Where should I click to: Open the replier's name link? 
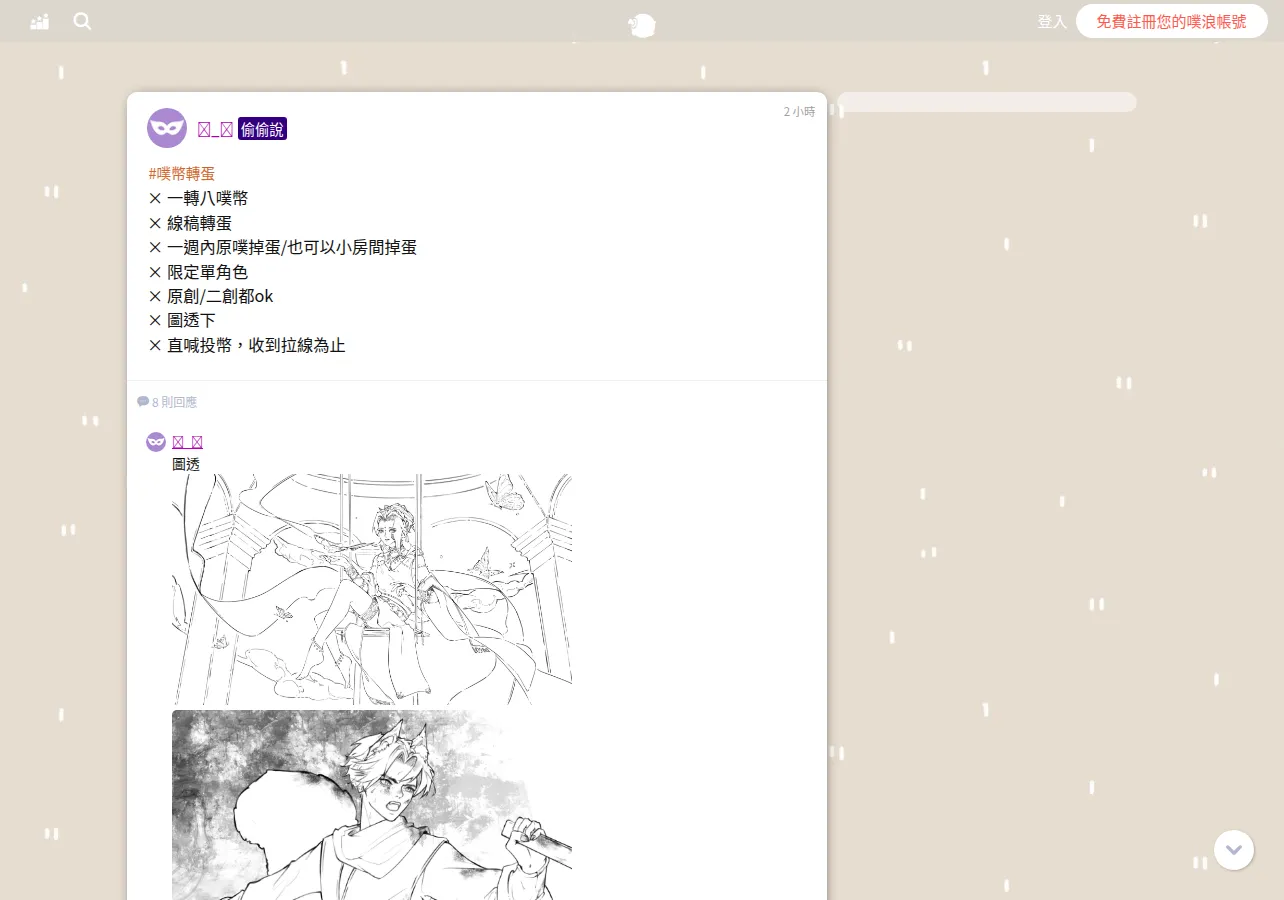click(x=188, y=442)
